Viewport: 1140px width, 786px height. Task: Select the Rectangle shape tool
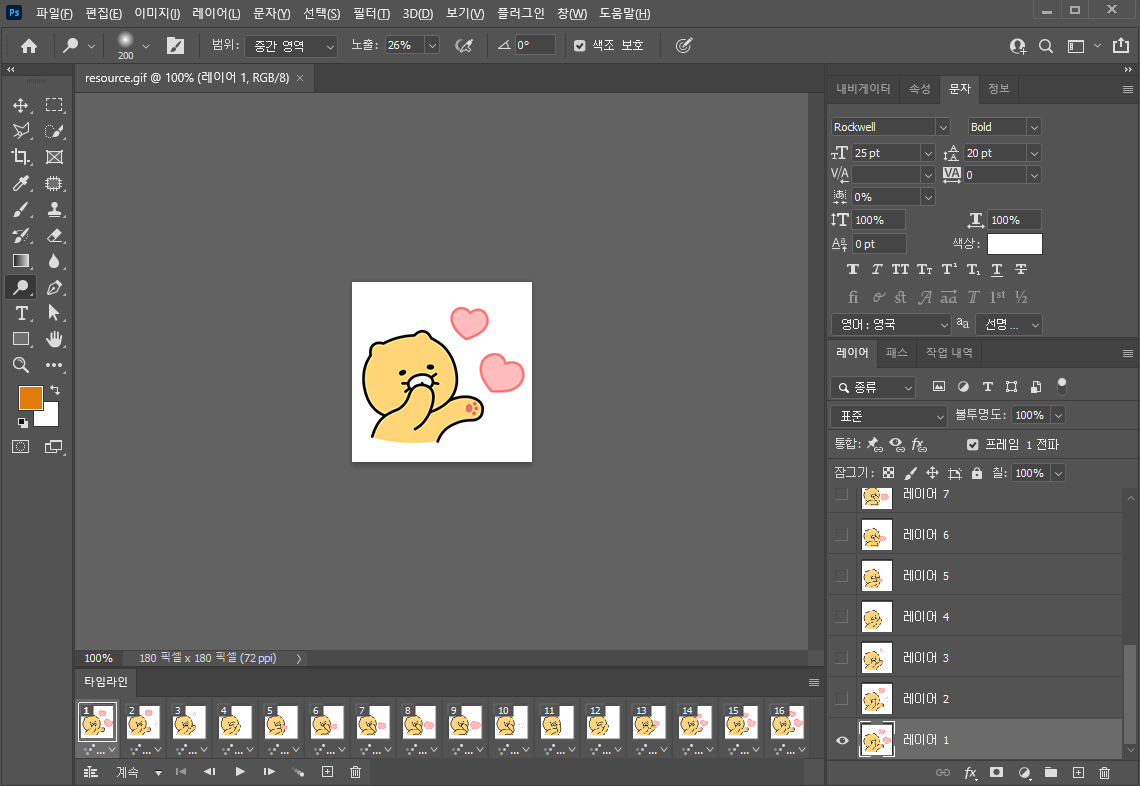point(20,339)
